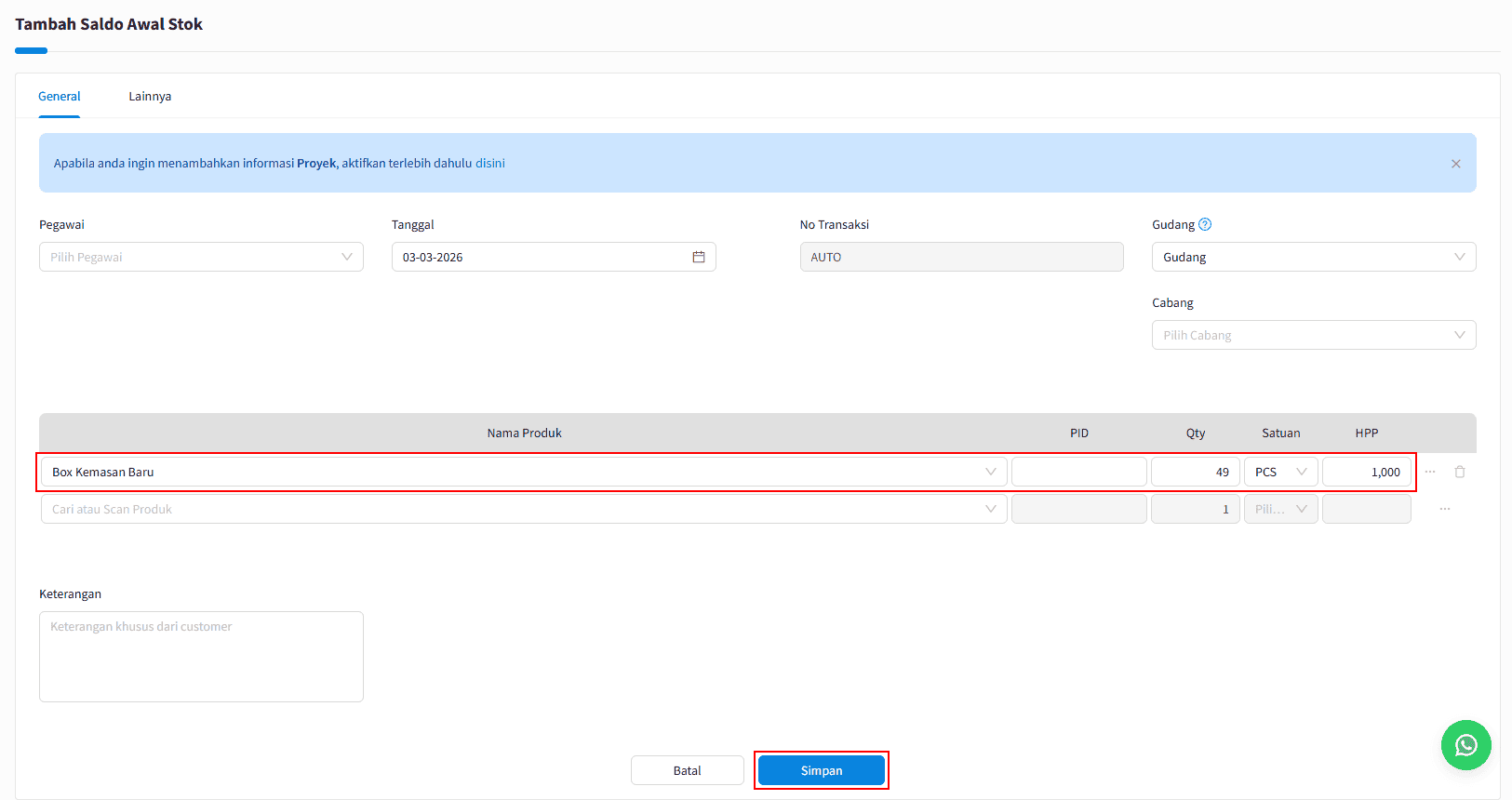This screenshot has width=1512, height=800.
Task: Click the Gudang help question mark icon
Action: tap(1205, 224)
